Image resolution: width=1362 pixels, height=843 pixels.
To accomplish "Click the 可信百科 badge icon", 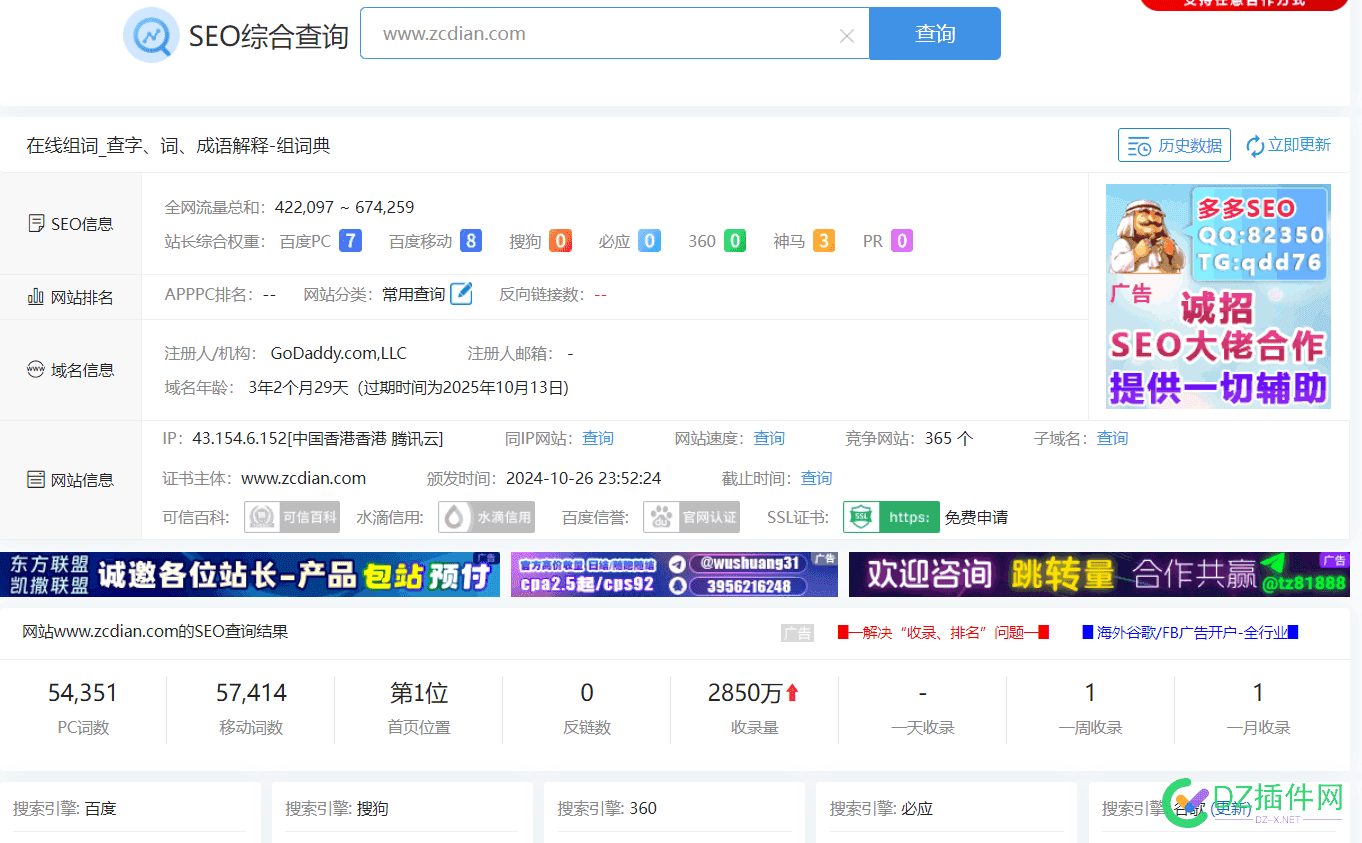I will pyautogui.click(x=292, y=517).
